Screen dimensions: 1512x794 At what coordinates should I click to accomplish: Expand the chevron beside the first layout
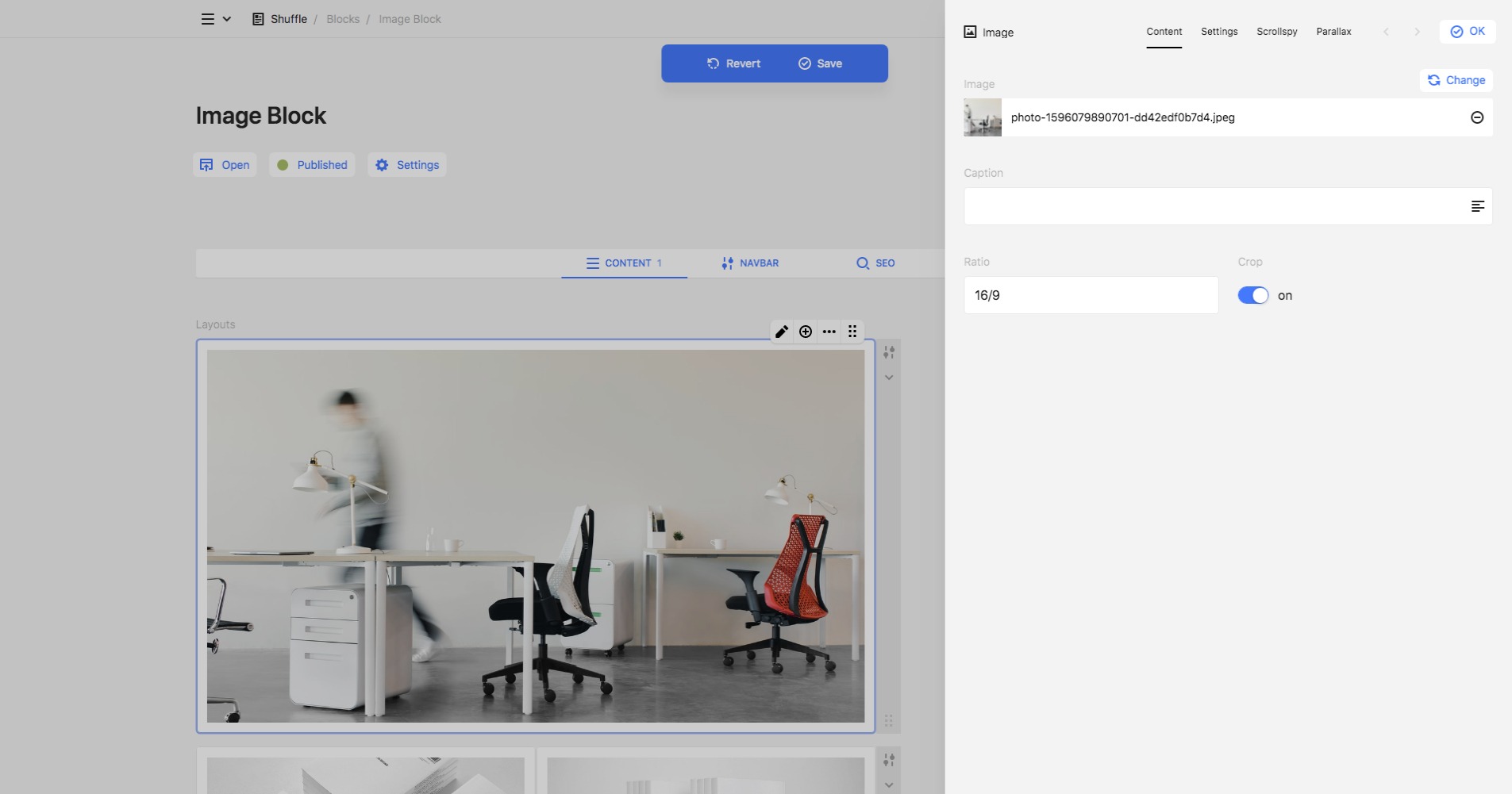889,378
